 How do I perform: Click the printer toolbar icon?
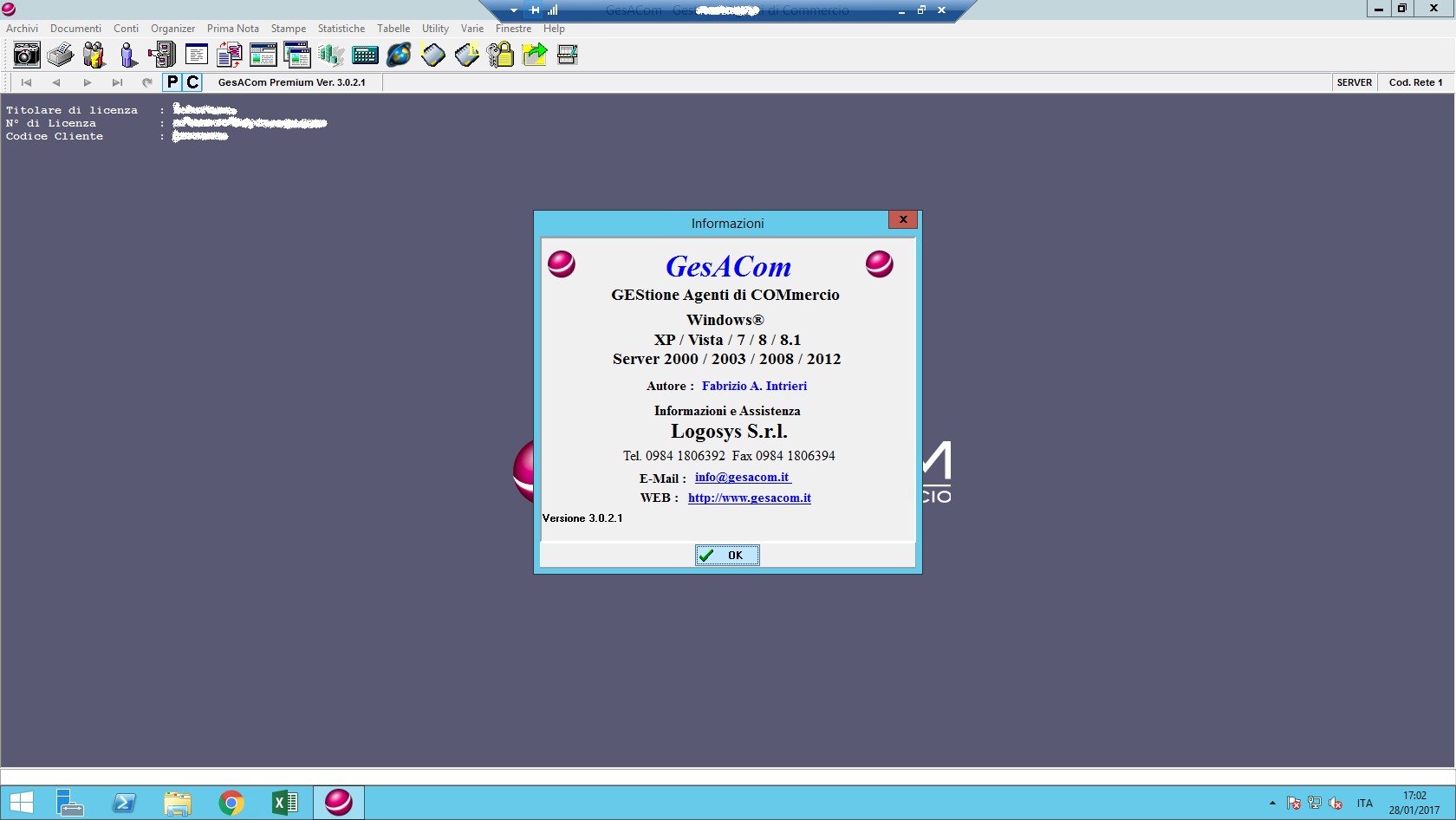[60, 55]
